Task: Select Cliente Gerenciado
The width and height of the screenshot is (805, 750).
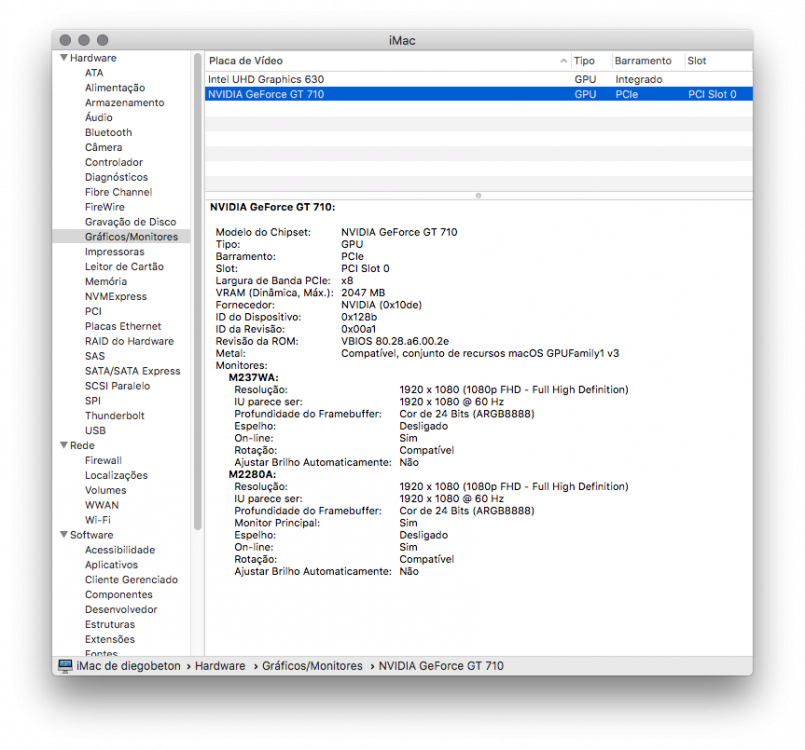Action: coord(131,579)
